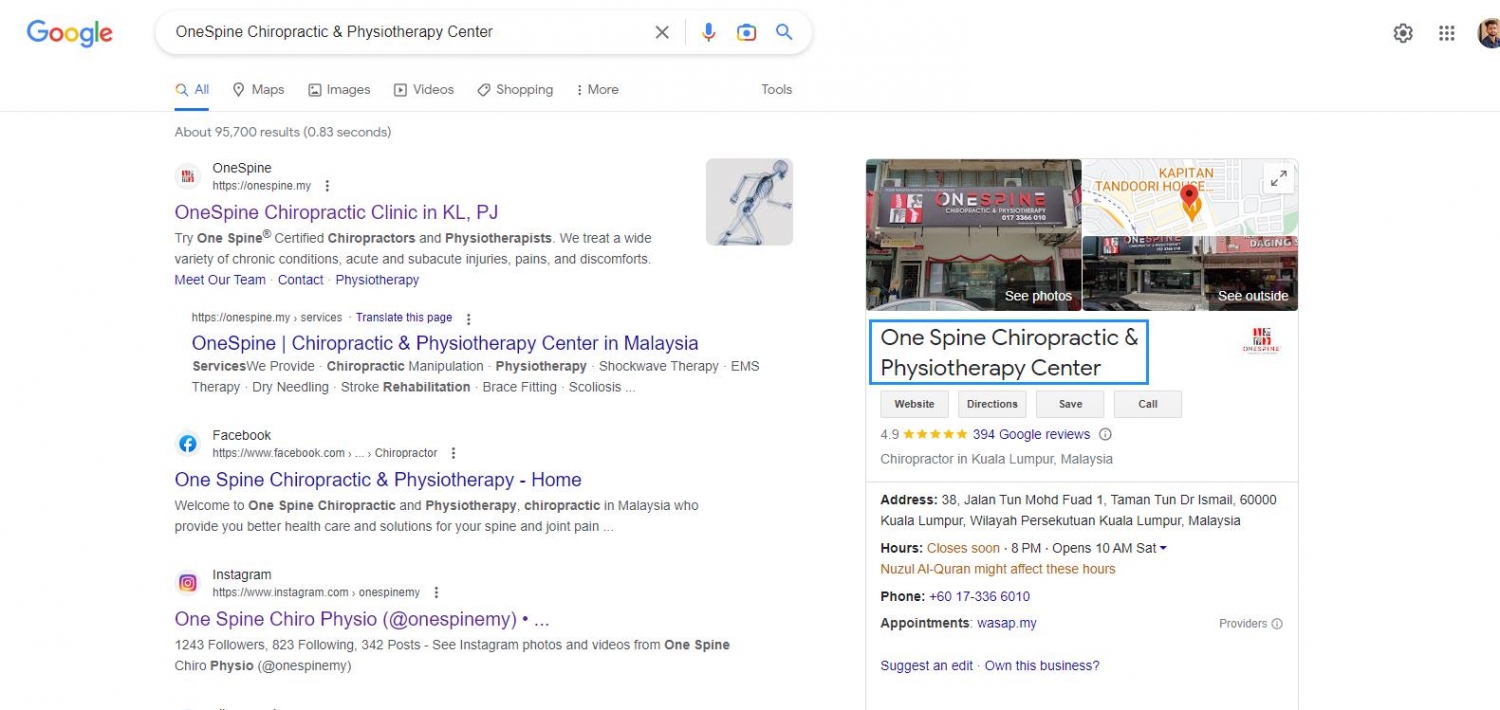Image resolution: width=1500 pixels, height=710 pixels.
Task: Open three-dot menu next to Facebook result
Action: [454, 453]
